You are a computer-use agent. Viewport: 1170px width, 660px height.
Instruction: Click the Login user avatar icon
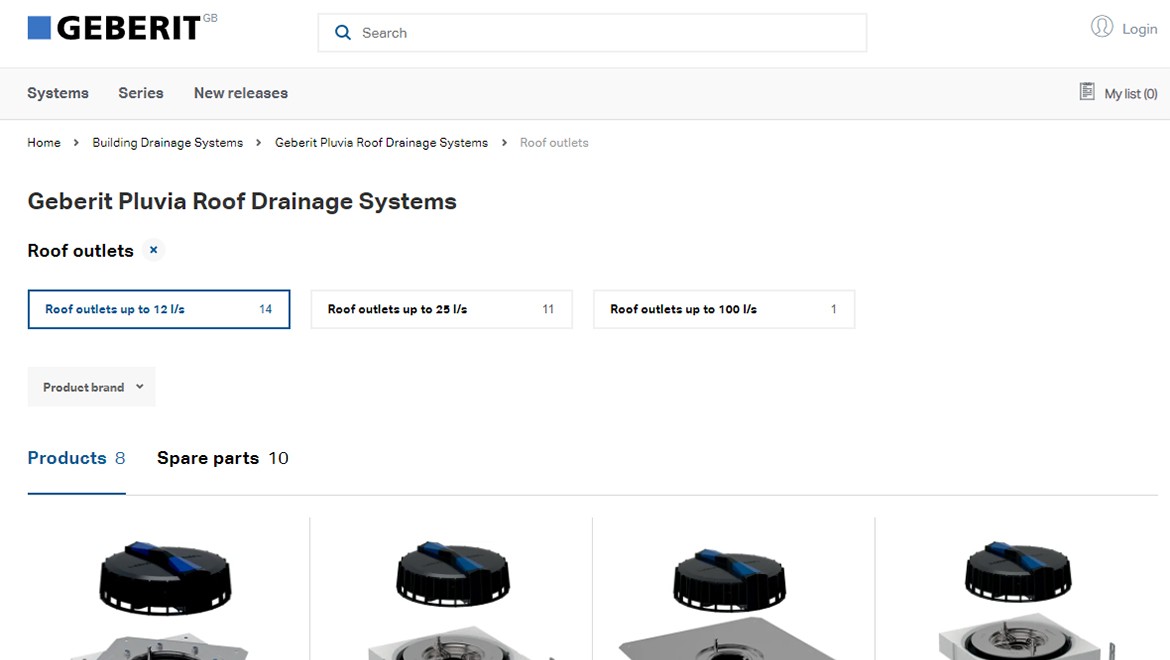(1101, 28)
